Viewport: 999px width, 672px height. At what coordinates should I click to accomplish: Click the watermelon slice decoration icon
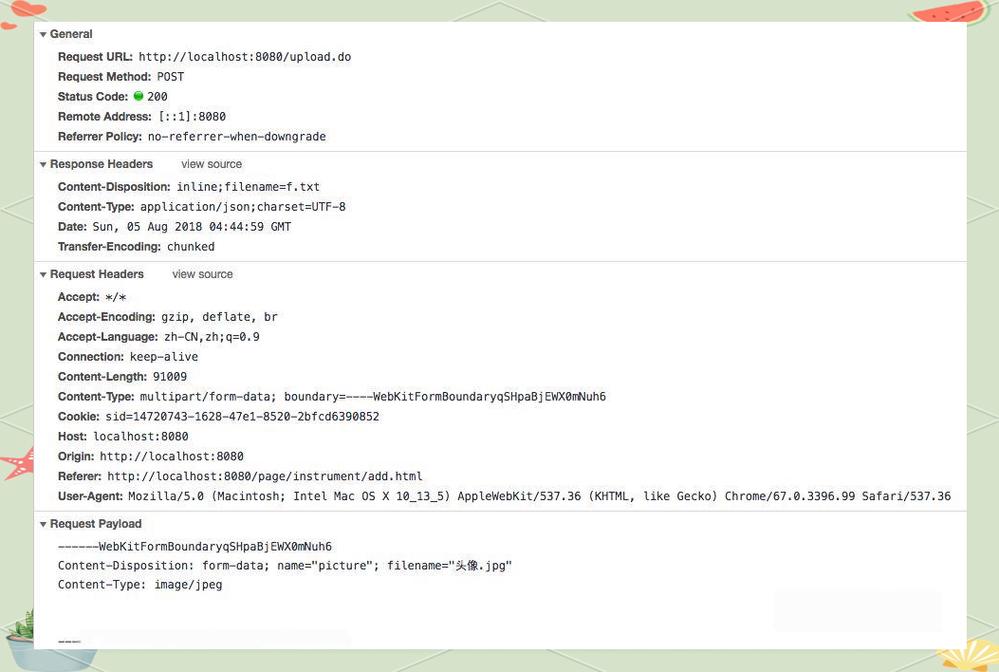(949, 12)
